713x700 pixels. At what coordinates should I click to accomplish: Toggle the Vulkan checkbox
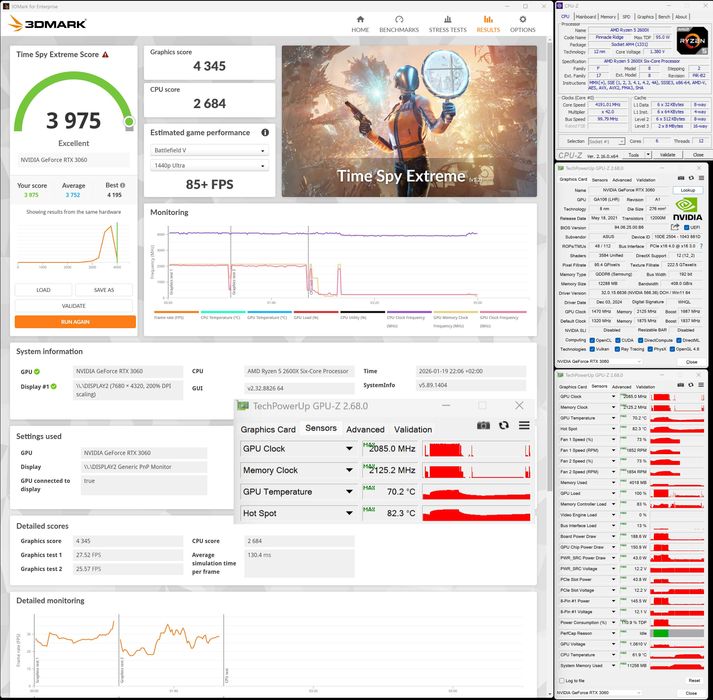point(592,349)
